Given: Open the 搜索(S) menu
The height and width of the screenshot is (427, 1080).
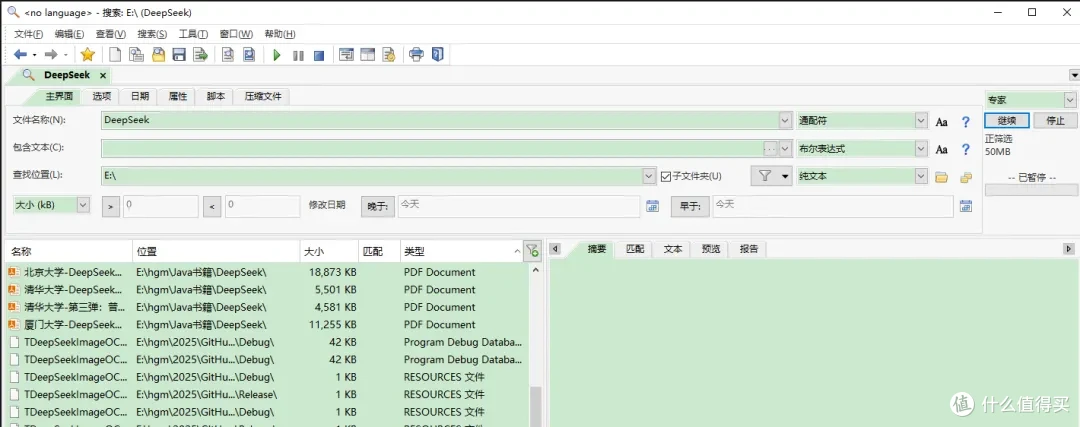Looking at the screenshot, I should (x=152, y=34).
